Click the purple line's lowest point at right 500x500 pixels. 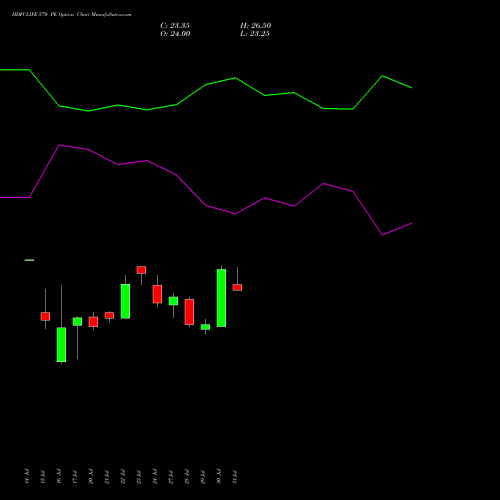coord(382,235)
